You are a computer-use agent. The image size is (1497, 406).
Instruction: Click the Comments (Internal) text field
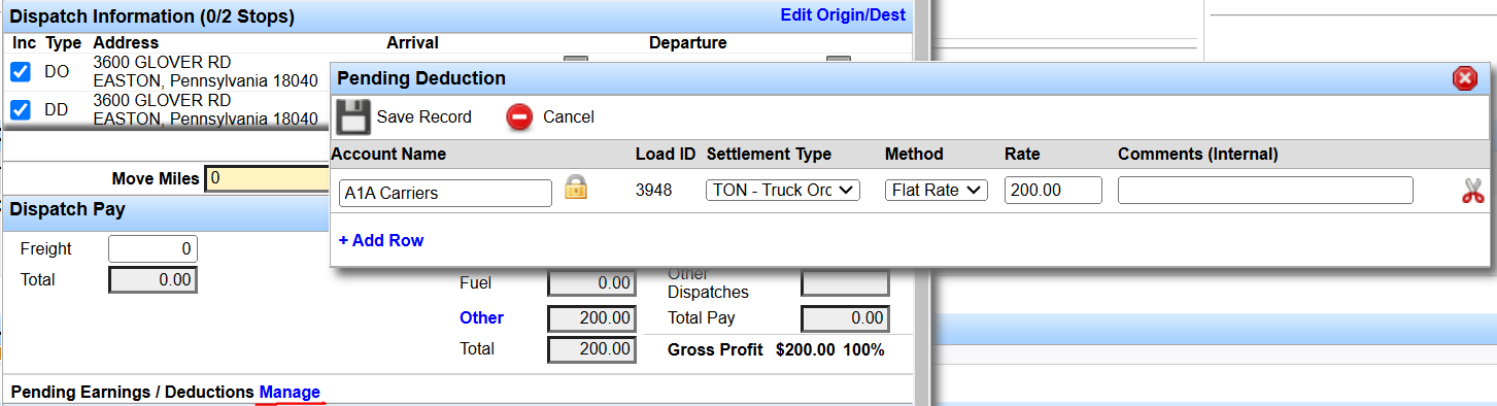[1265, 190]
